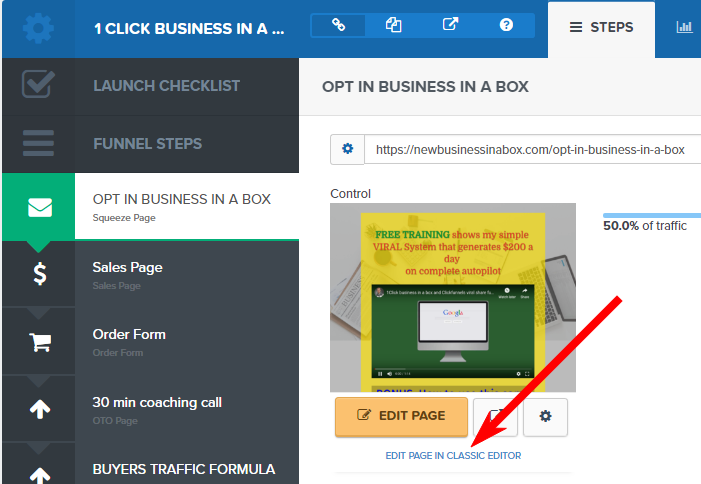Click the Funnel Steps hamburger icon

38,143
